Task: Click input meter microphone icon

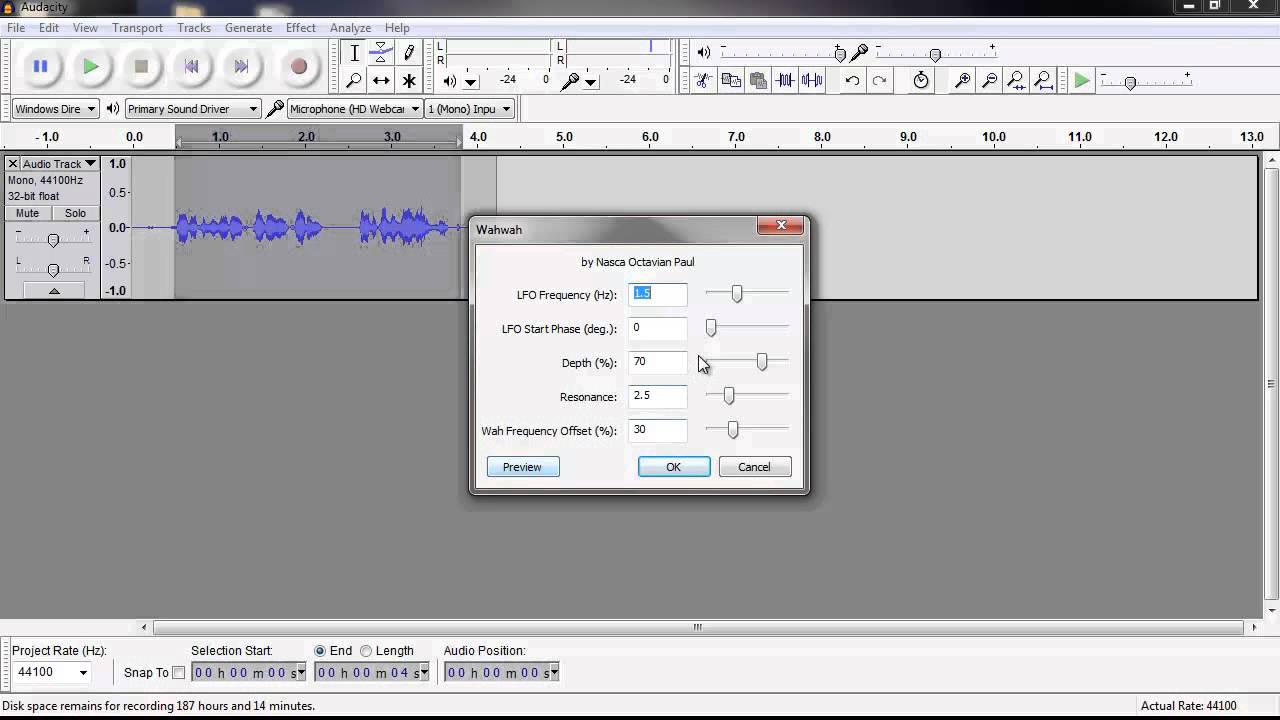Action: pyautogui.click(x=570, y=81)
